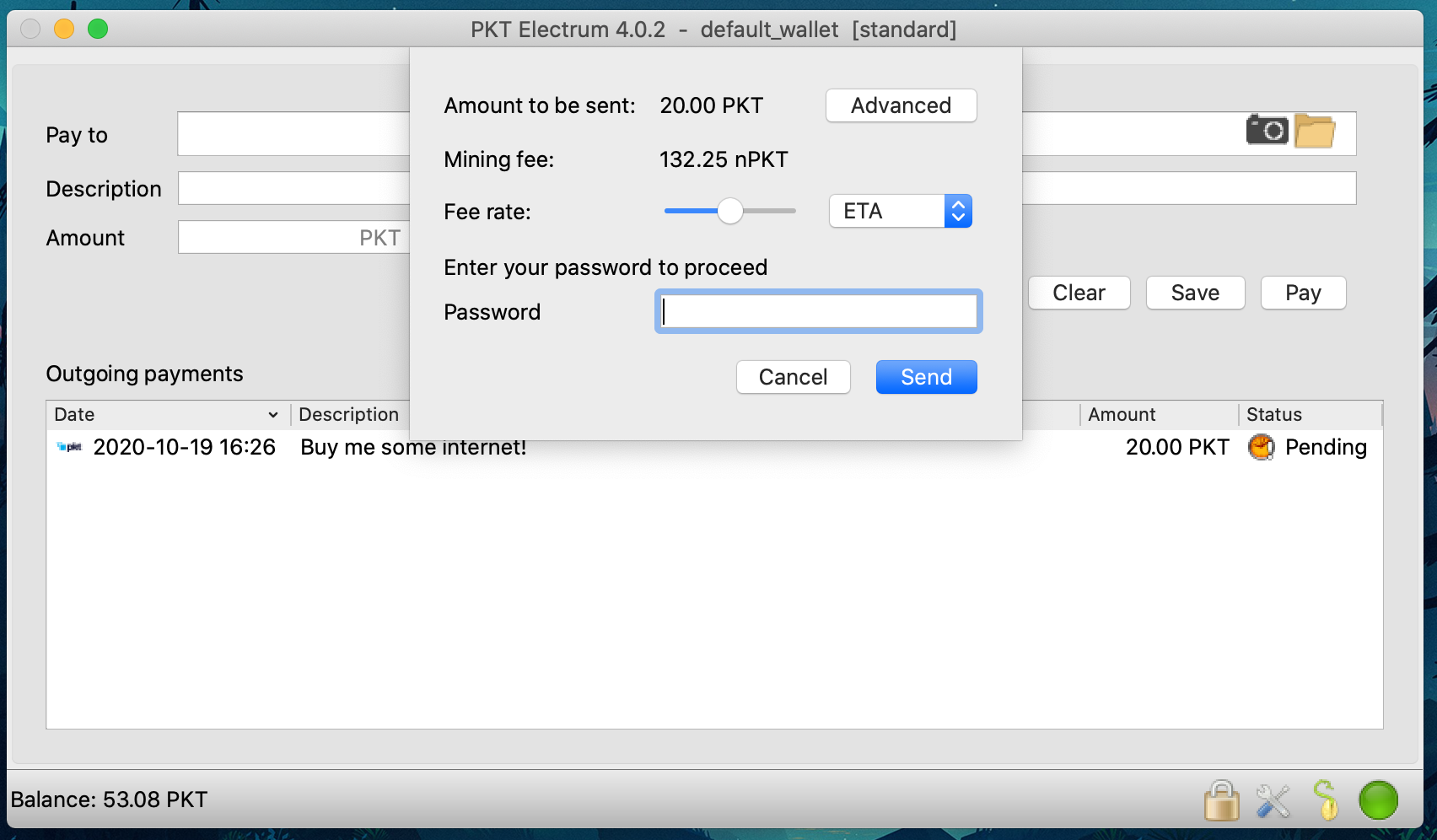
Task: Click the Save button
Action: [x=1195, y=293]
